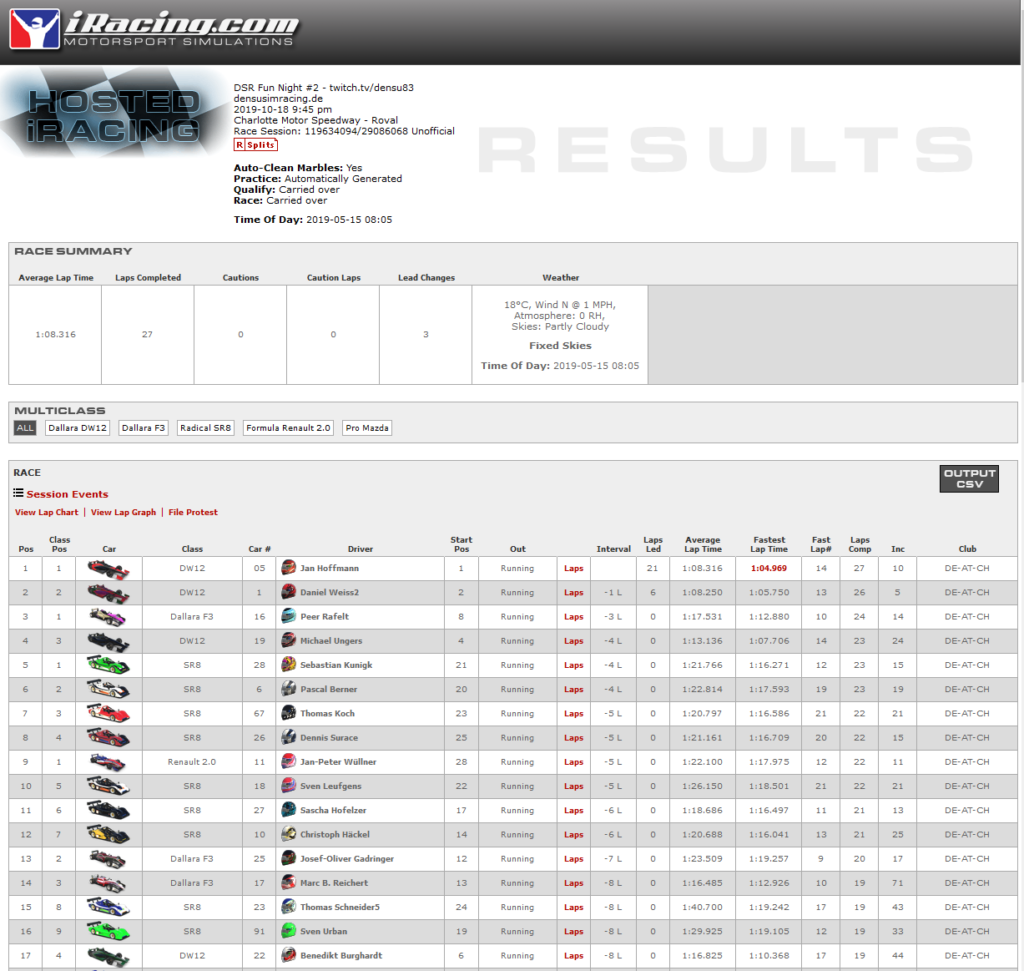Click the Inc column header
Screen dimensions: 1024x971
[x=898, y=549]
